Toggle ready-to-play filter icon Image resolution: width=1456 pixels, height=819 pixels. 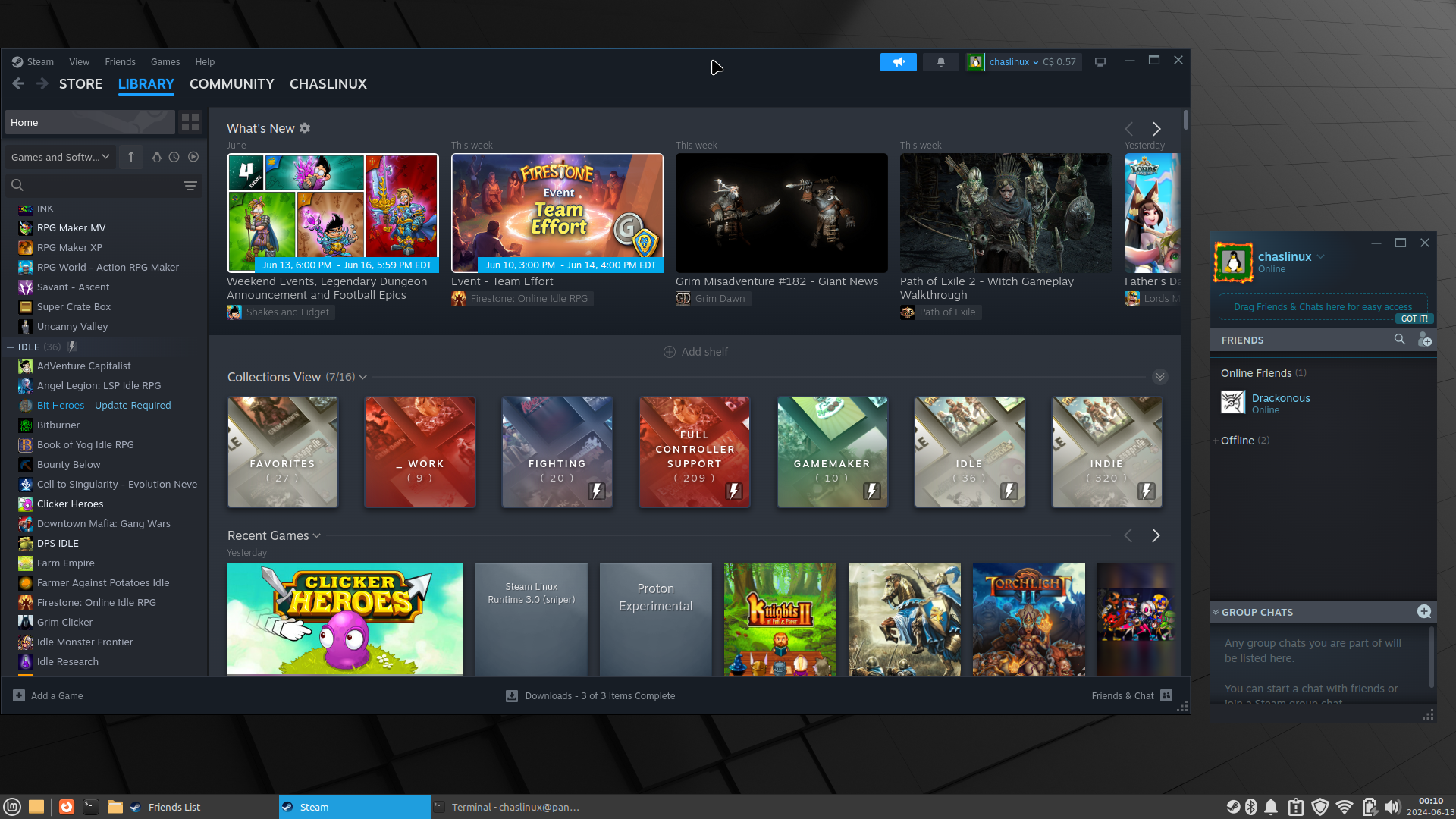coord(193,157)
